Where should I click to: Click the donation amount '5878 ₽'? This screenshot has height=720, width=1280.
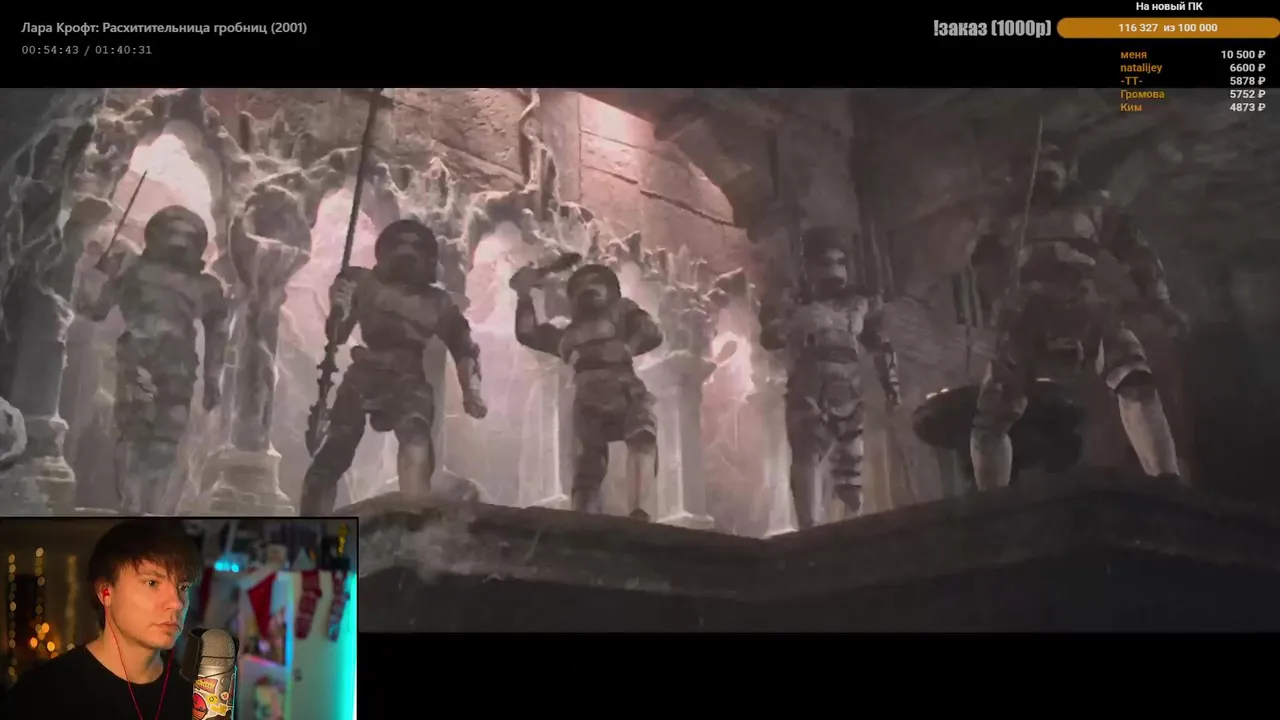tap(1247, 81)
